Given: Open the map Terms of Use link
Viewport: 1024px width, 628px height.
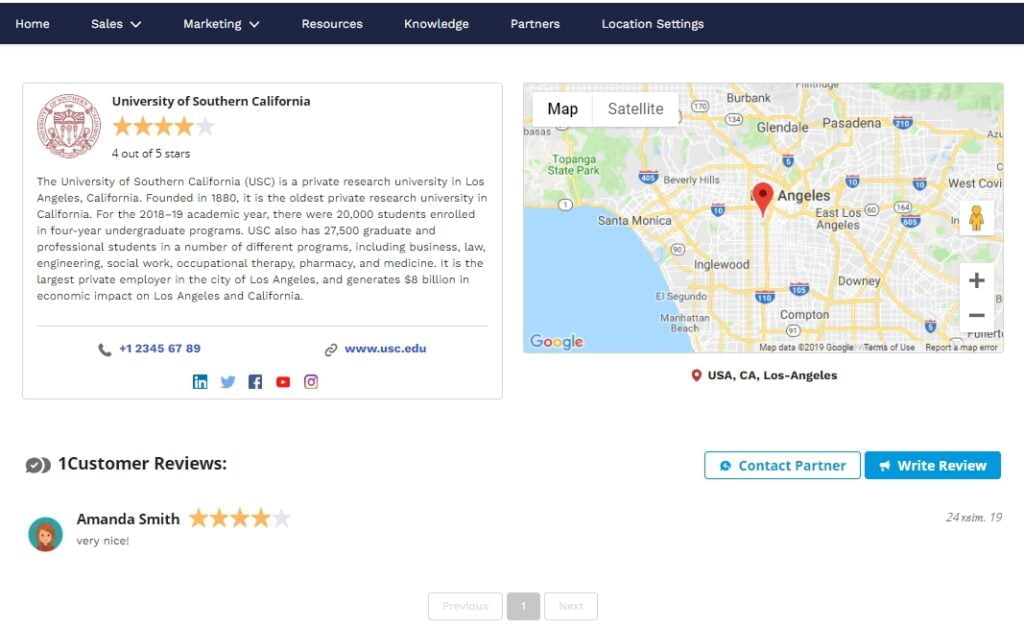Looking at the screenshot, I should tap(889, 347).
